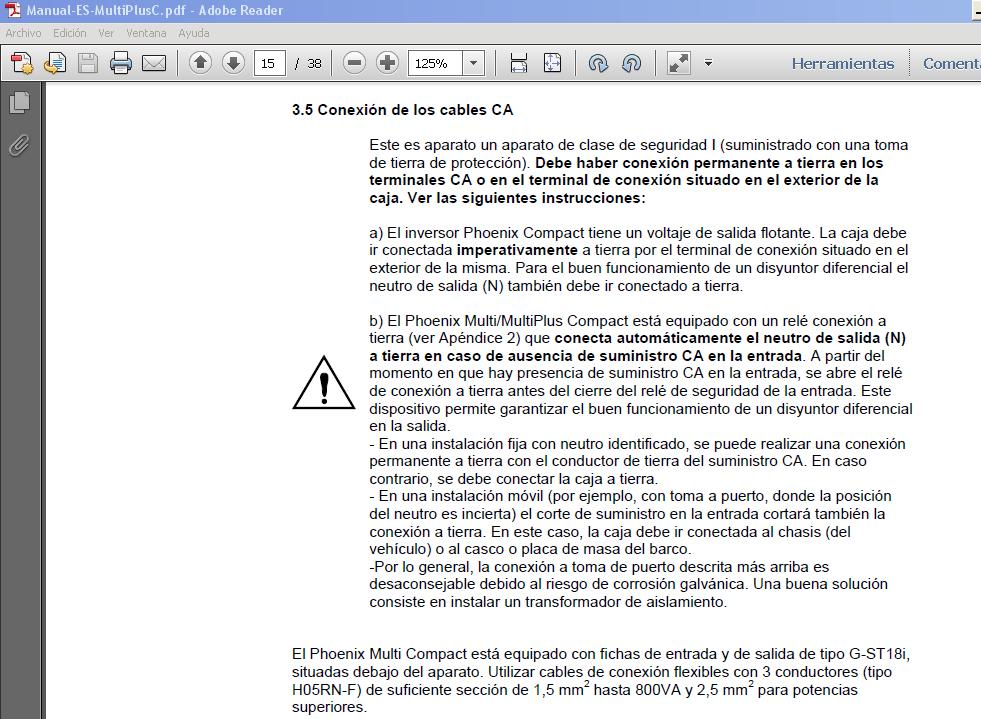
Task: Click the bold word 'imperativamente'
Action: [517, 250]
